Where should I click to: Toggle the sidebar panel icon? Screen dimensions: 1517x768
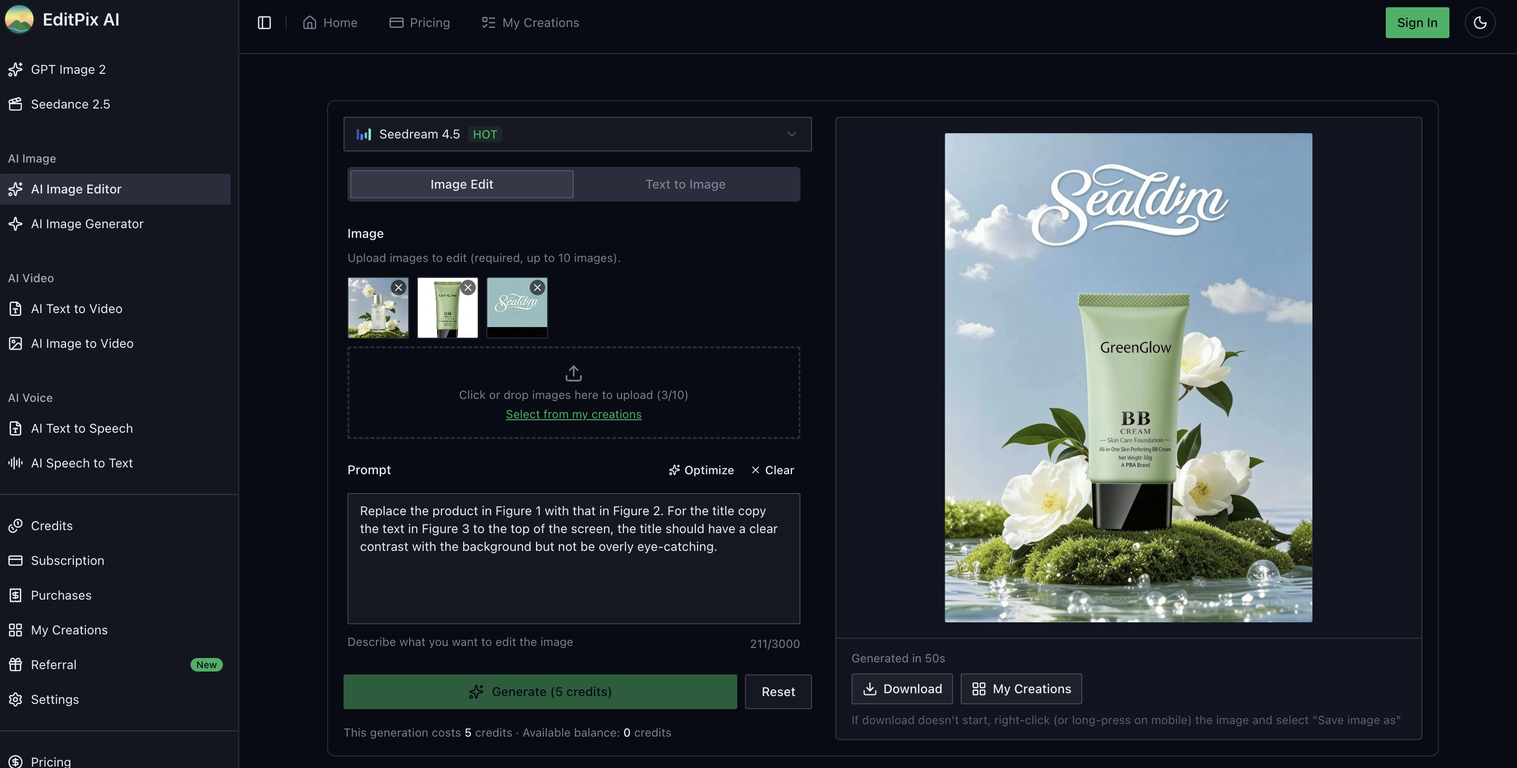tap(264, 22)
